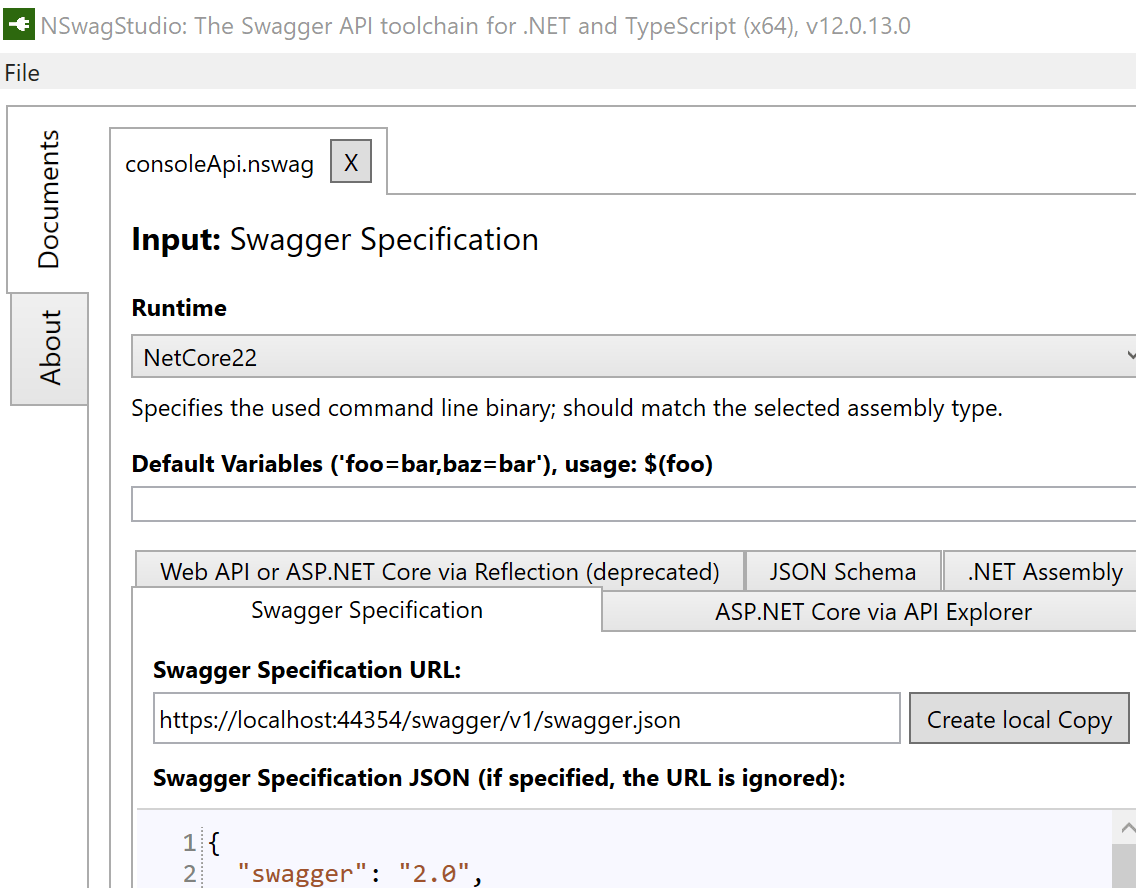Focus the Default Variables text field
1136x888 pixels.
(x=633, y=504)
